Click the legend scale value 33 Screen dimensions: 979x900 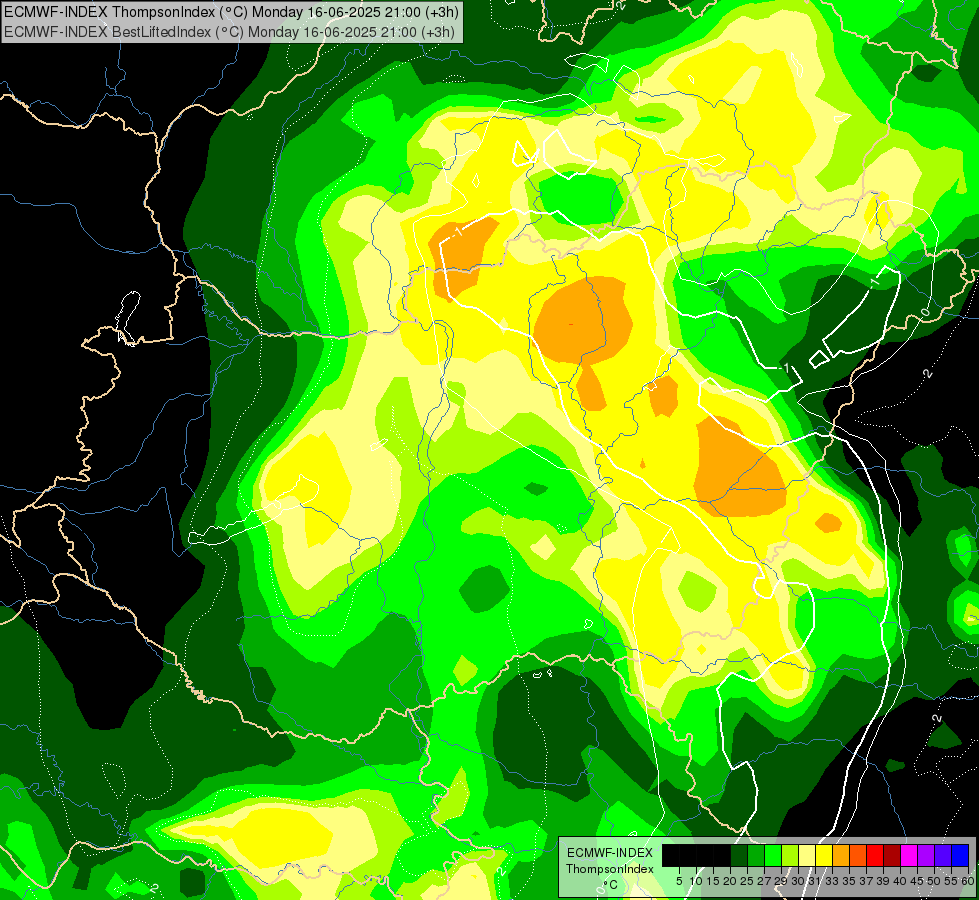tap(832, 881)
